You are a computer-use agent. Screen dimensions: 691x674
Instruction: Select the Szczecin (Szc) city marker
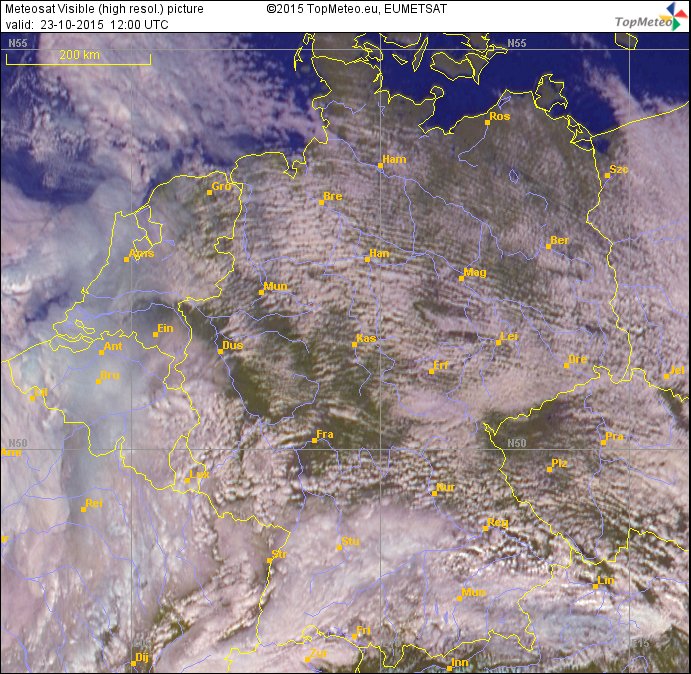607,176
